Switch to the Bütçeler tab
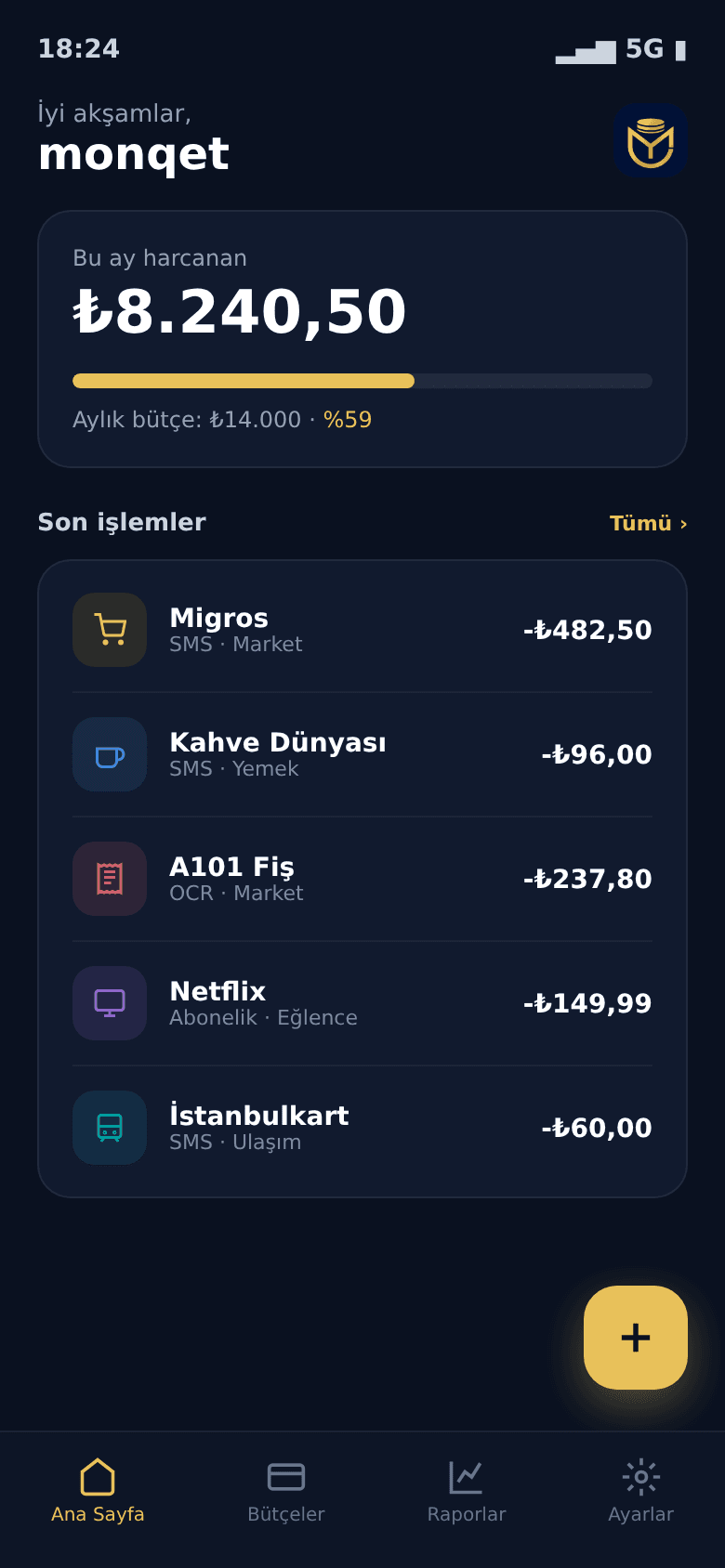This screenshot has width=725, height=1568. (286, 1492)
